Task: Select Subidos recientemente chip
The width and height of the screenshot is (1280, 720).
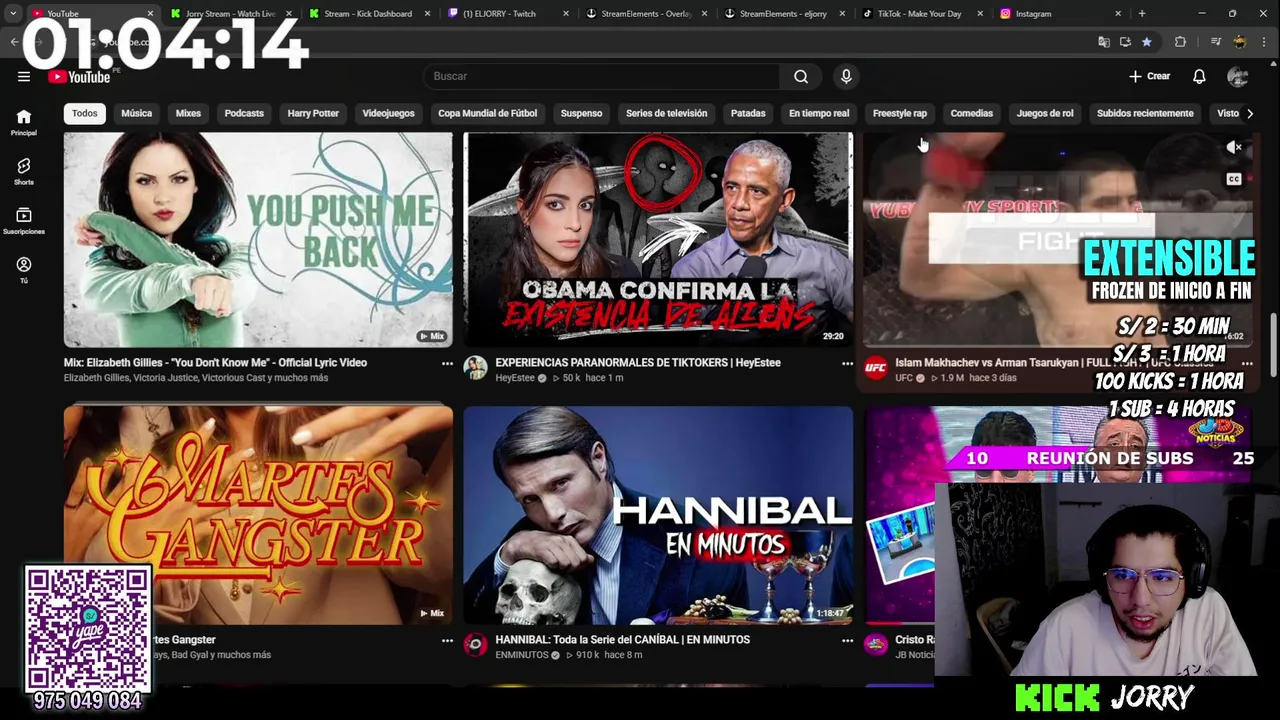Action: click(x=1145, y=113)
